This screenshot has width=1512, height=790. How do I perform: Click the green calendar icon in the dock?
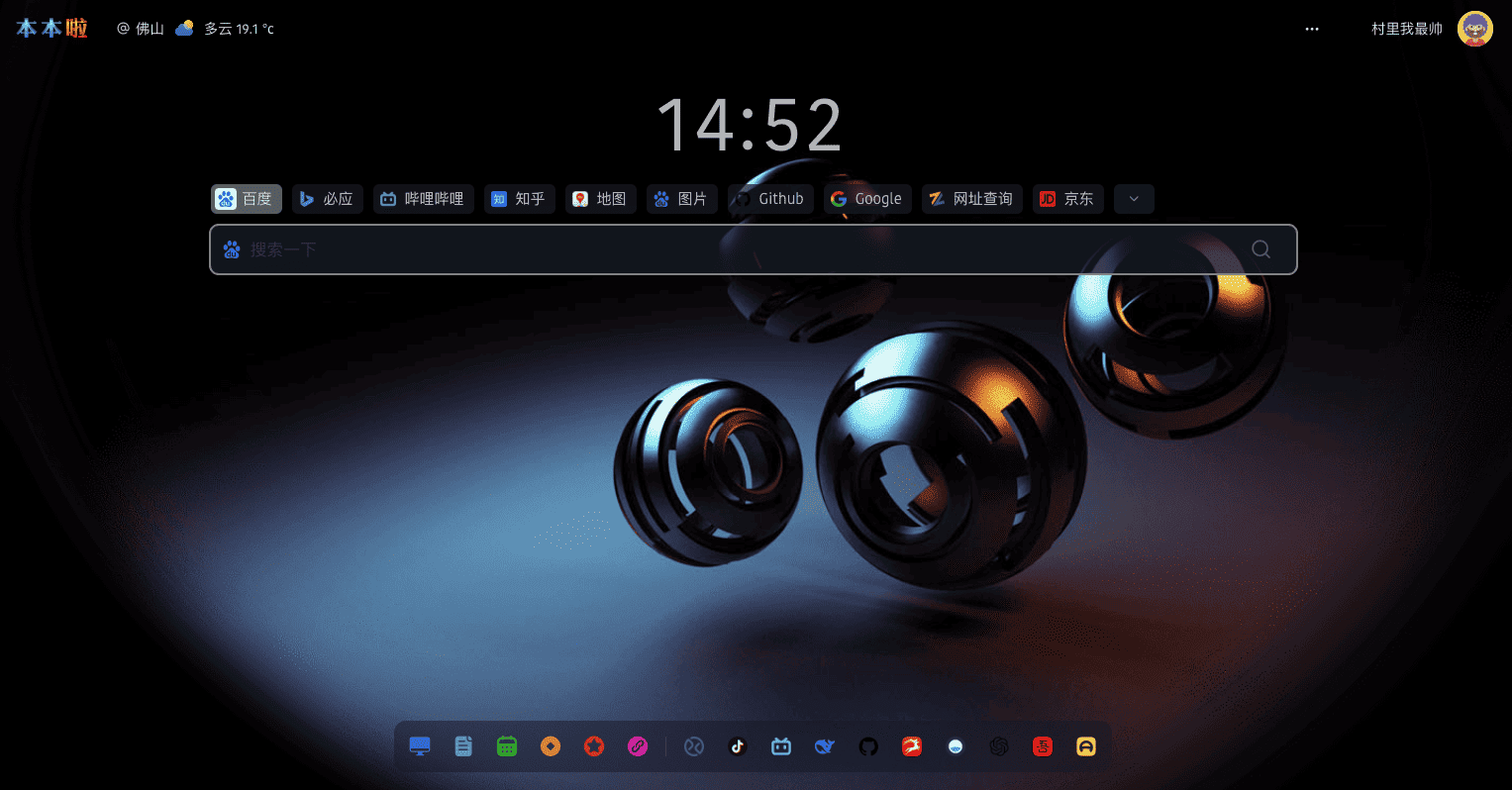click(507, 746)
